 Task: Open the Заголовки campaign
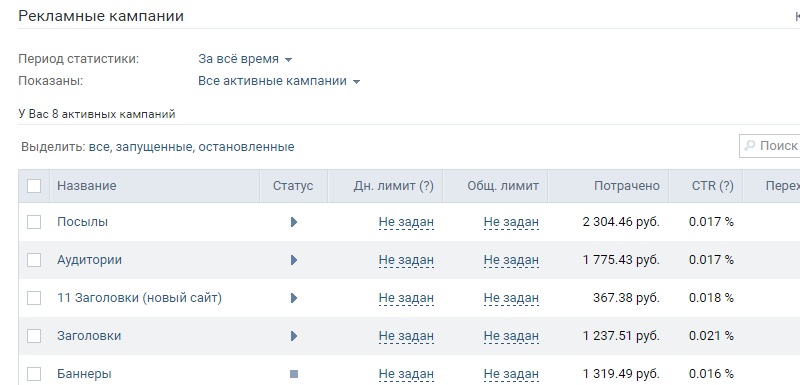click(89, 336)
